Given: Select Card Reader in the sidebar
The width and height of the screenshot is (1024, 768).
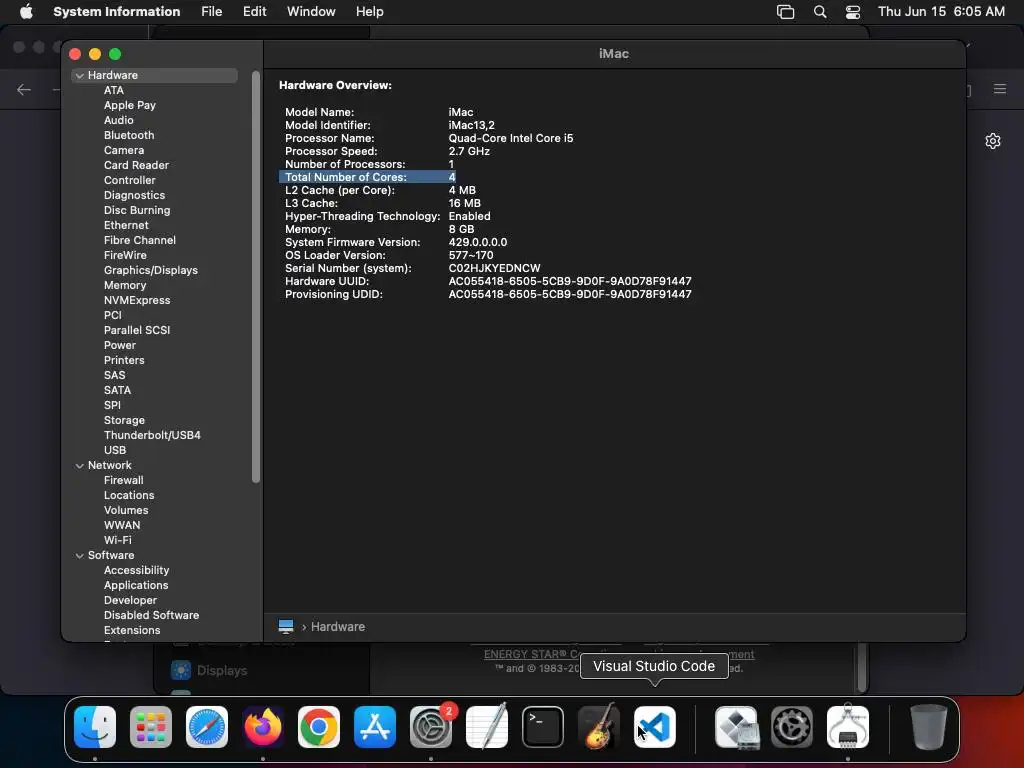Looking at the screenshot, I should [x=136, y=165].
